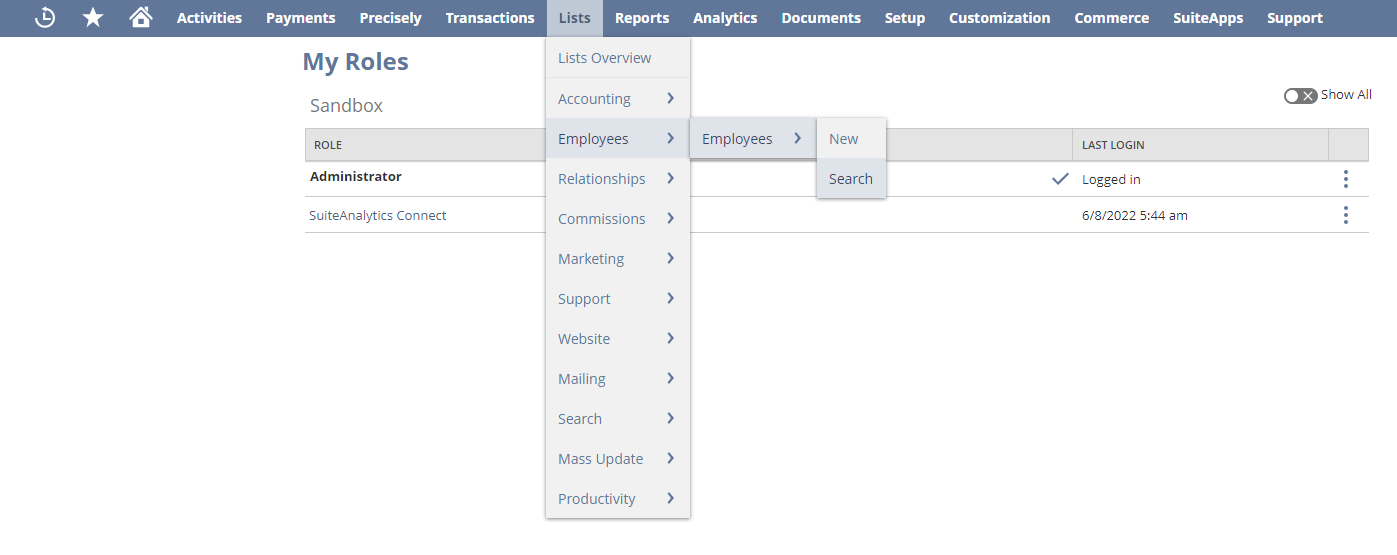The image size is (1397, 555).
Task: Select the Administrator role
Action: click(x=356, y=177)
